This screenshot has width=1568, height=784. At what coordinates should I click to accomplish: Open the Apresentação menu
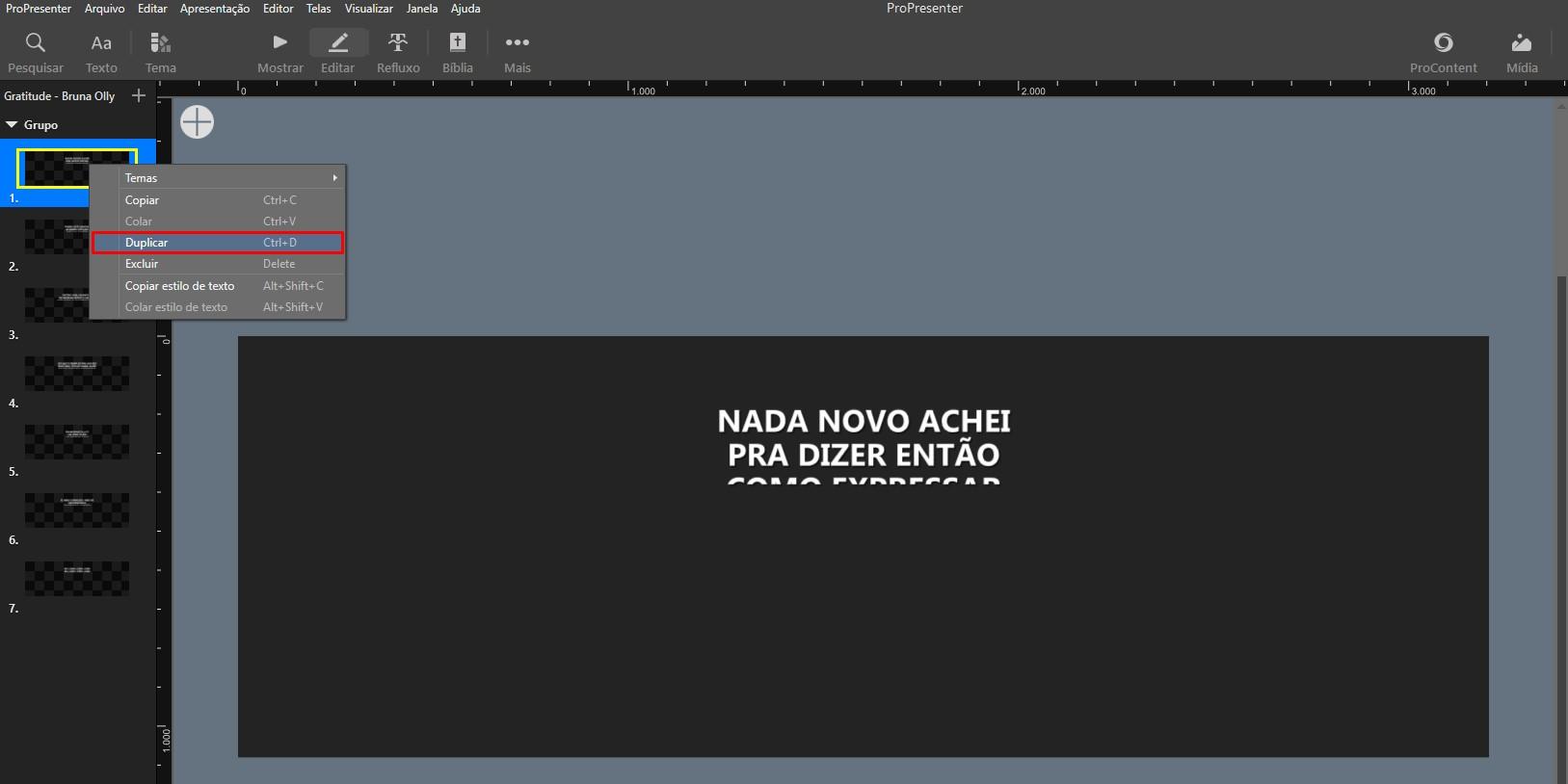pyautogui.click(x=215, y=9)
